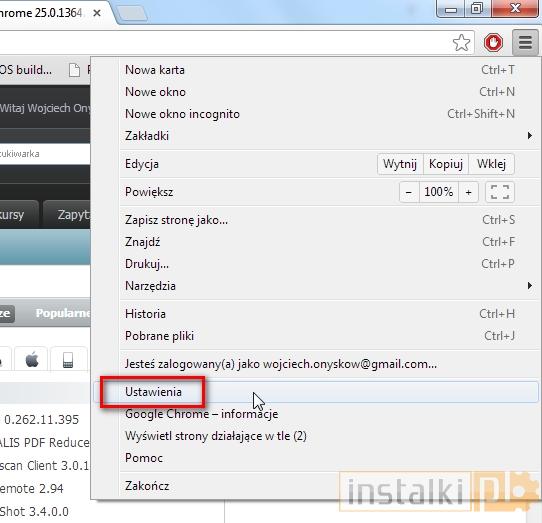Expand the Narzędzia submenu arrow

coord(530,286)
